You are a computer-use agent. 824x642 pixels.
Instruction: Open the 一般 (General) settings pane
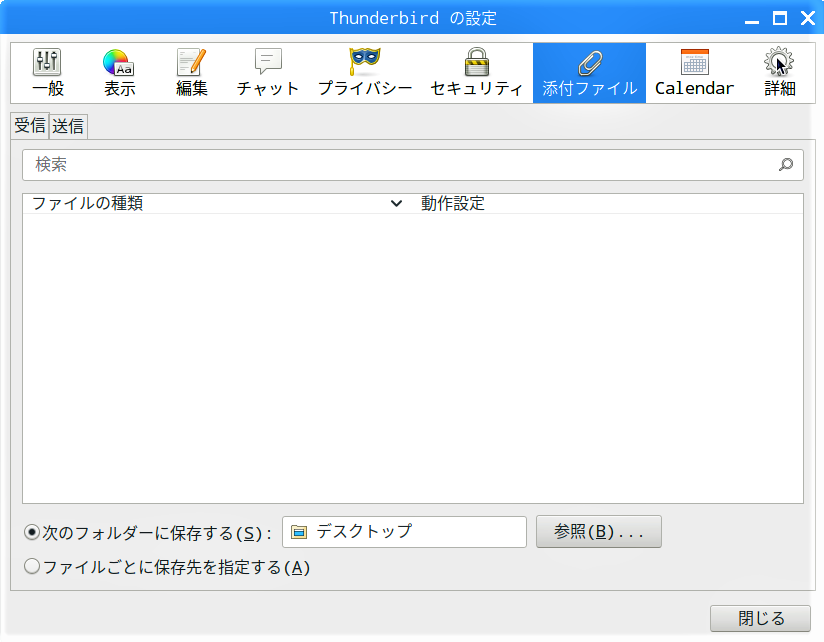click(x=48, y=73)
